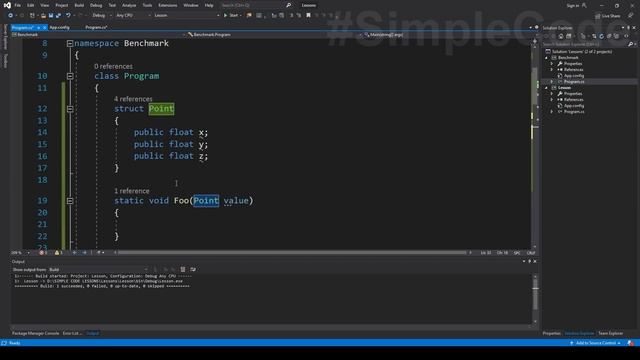
Task: Expand Properties under Benchmark project
Action: click(x=551, y=64)
